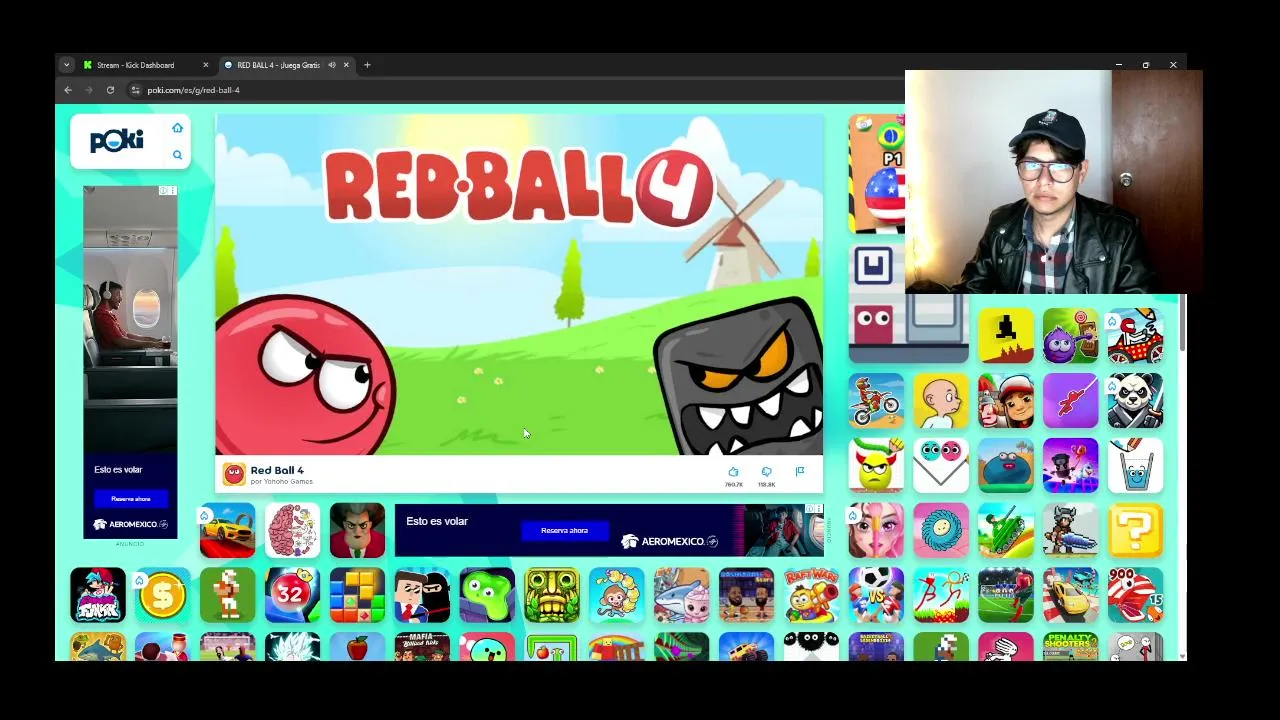Open the large pink square character game tile
The height and width of the screenshot is (720, 1280).
tap(908, 303)
